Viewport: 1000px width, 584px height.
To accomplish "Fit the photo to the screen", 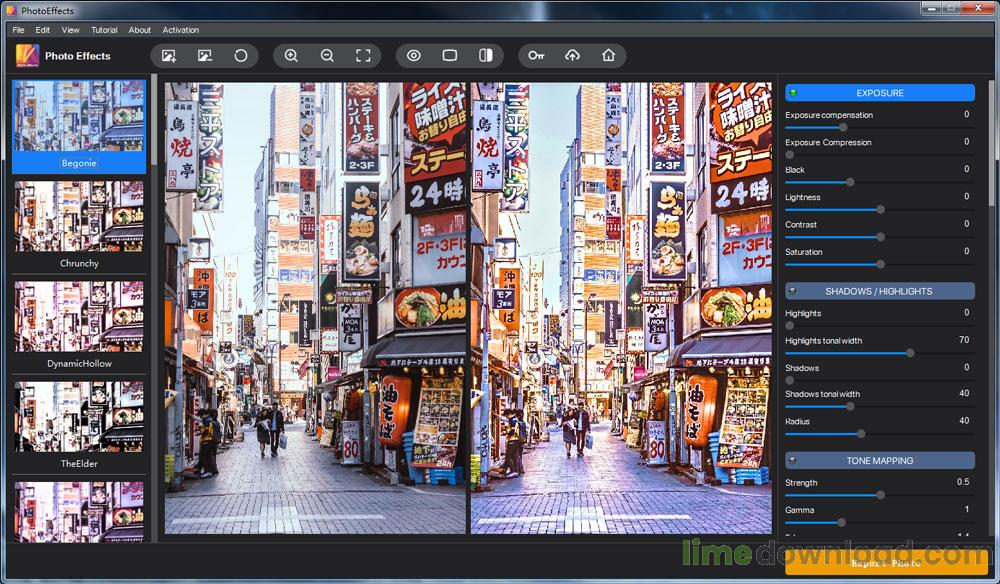I will (363, 56).
